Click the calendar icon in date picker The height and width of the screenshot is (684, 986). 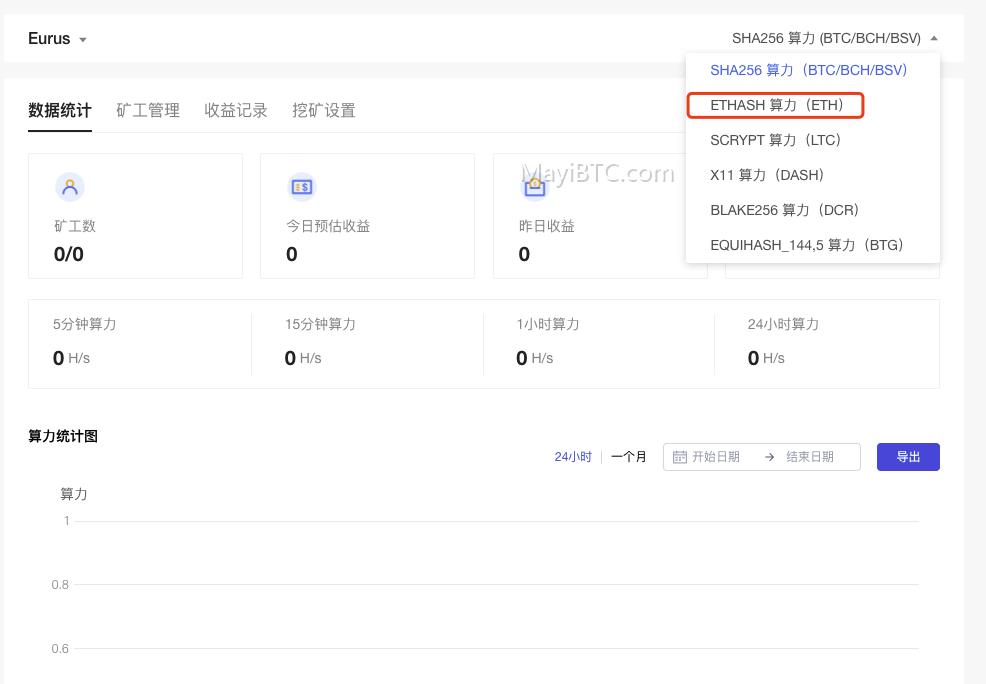[680, 457]
